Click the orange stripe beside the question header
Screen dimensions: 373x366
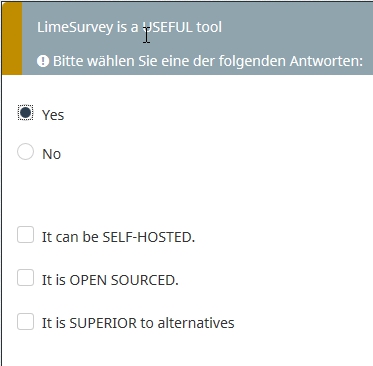[x=12, y=38]
